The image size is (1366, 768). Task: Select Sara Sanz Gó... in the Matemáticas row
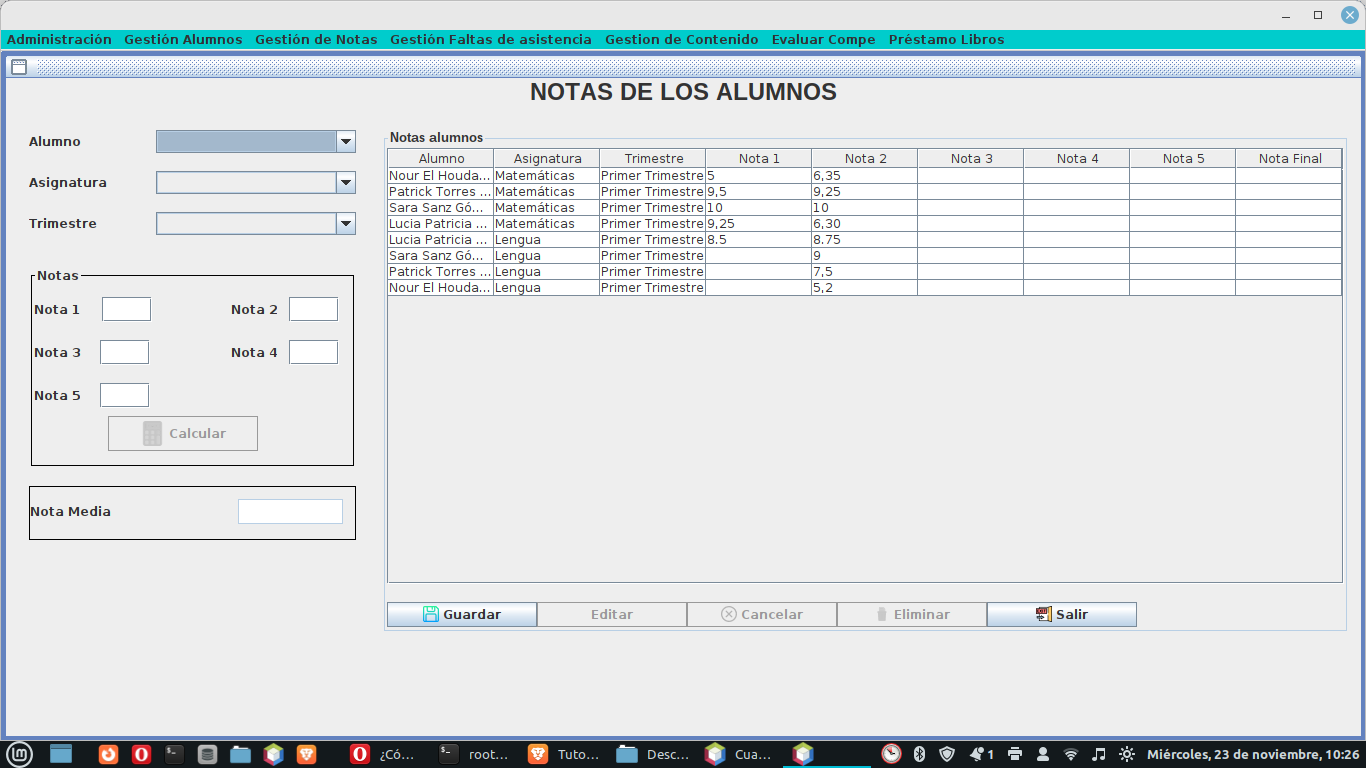[441, 207]
